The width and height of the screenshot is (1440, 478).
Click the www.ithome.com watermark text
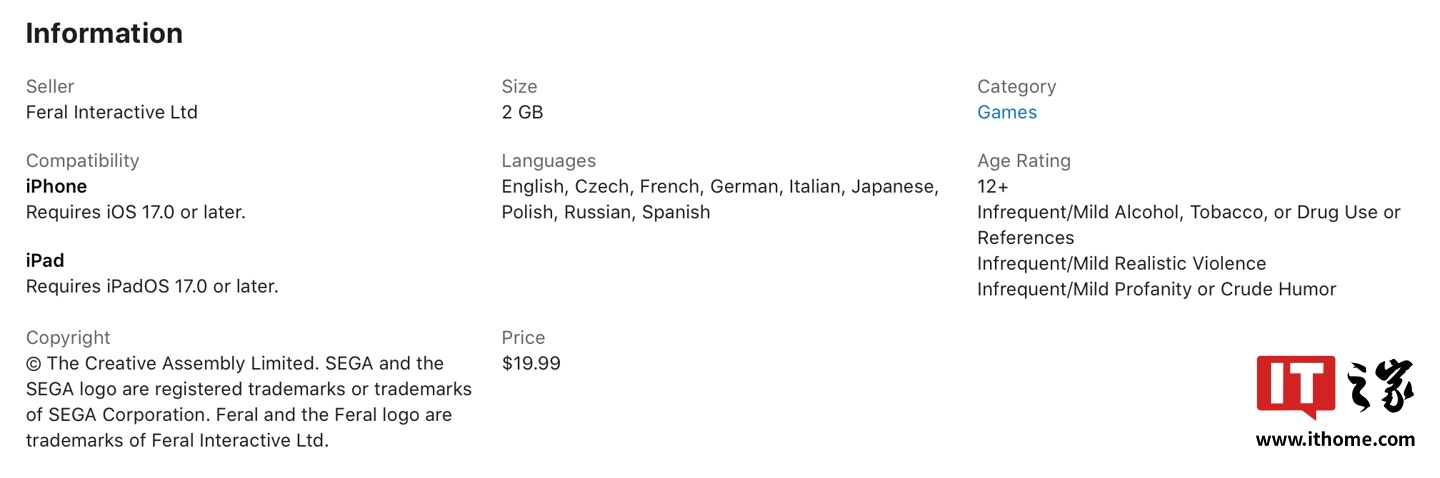(1335, 439)
